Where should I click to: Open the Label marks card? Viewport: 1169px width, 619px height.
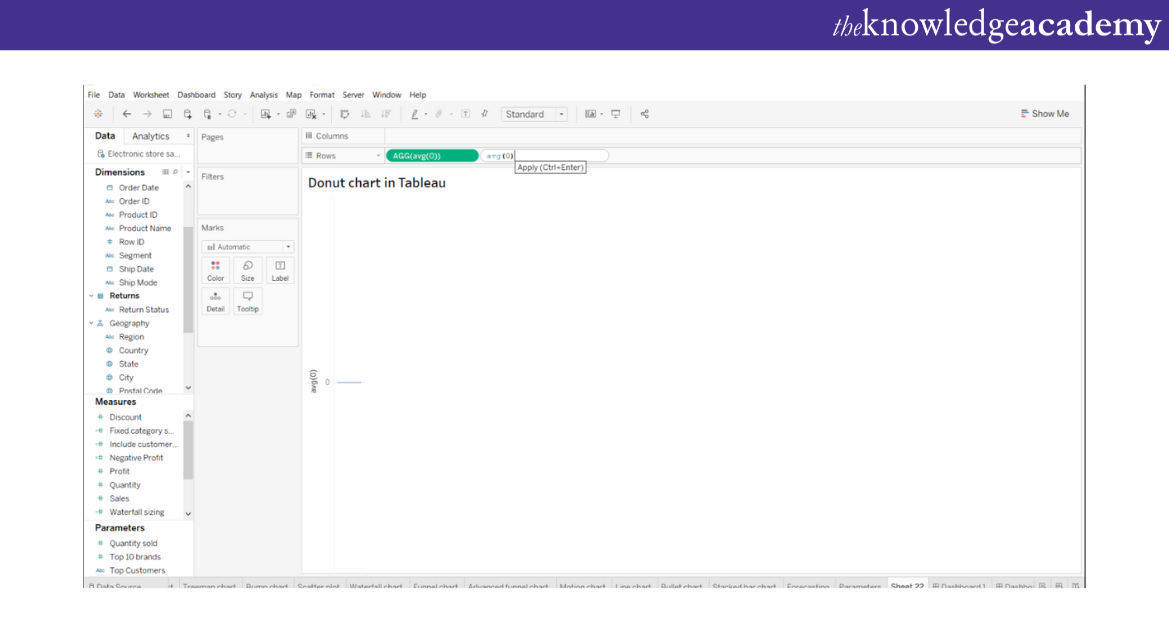(x=280, y=271)
